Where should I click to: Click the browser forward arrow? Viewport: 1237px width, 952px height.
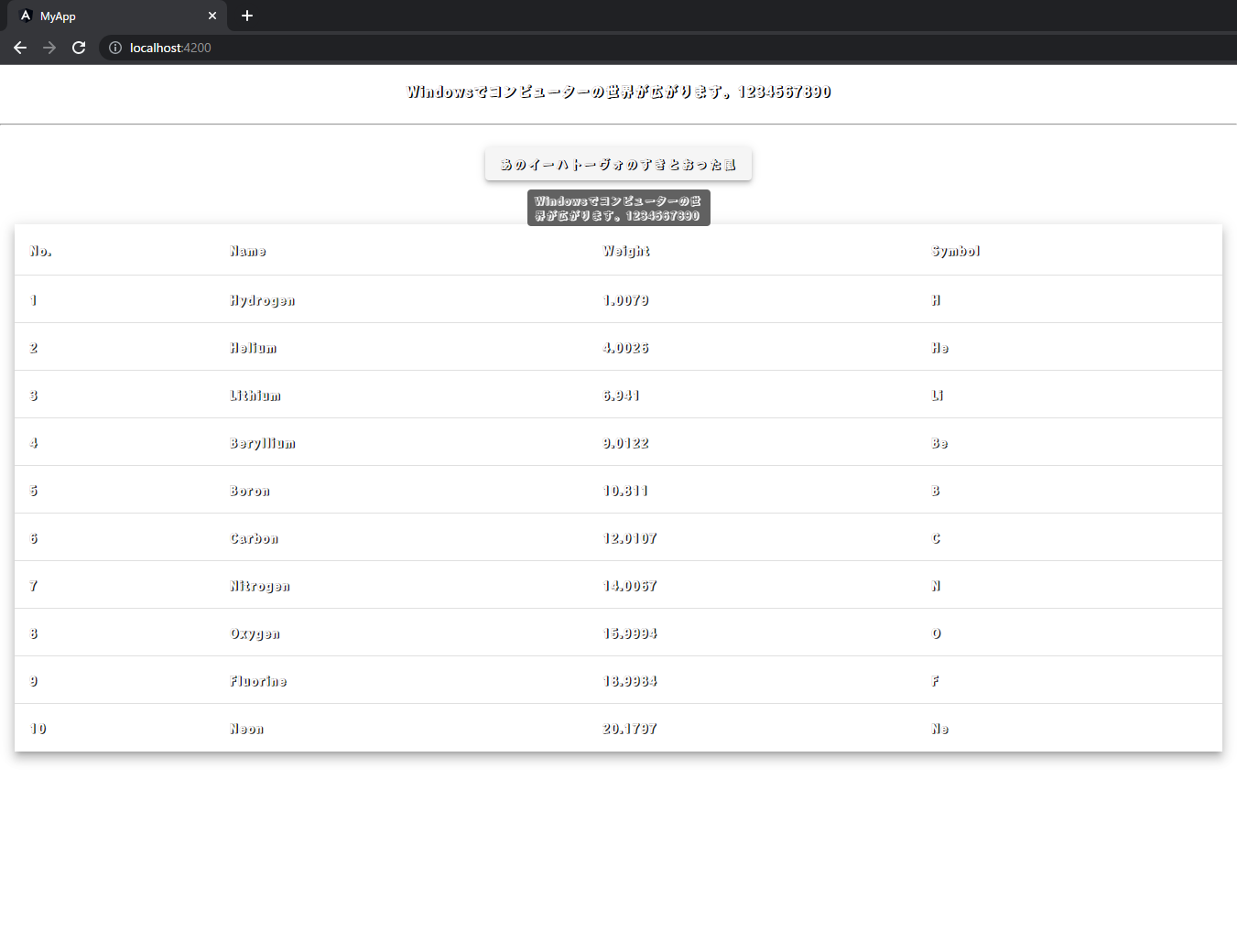[49, 48]
